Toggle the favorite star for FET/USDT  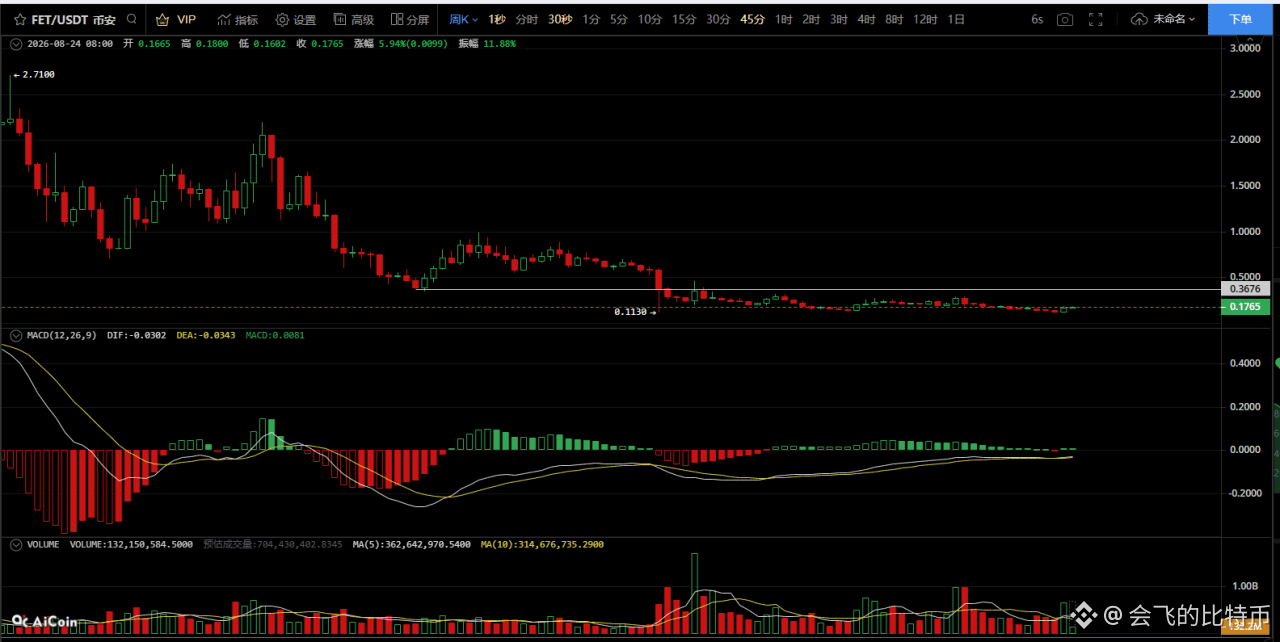(x=19, y=19)
